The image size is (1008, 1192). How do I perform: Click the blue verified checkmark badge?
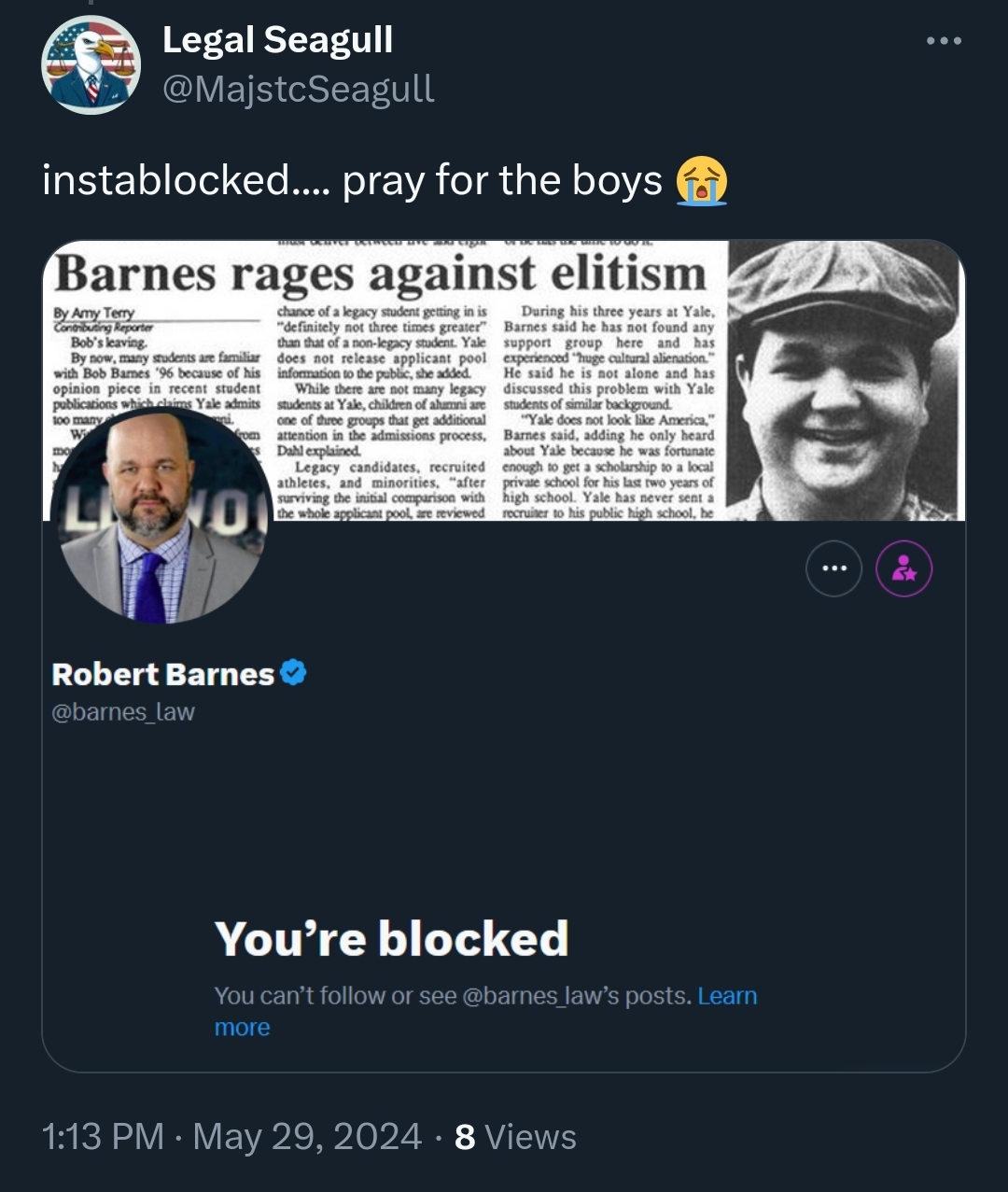tap(293, 672)
